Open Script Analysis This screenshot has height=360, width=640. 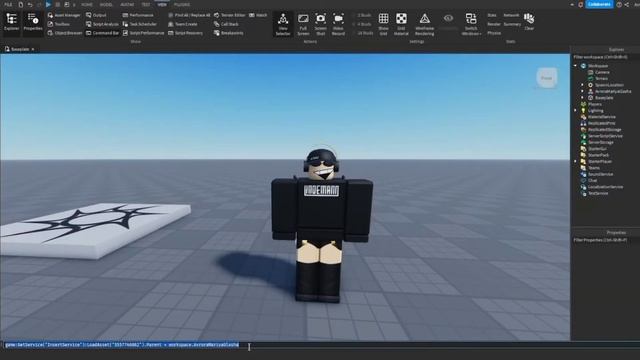(x=102, y=24)
